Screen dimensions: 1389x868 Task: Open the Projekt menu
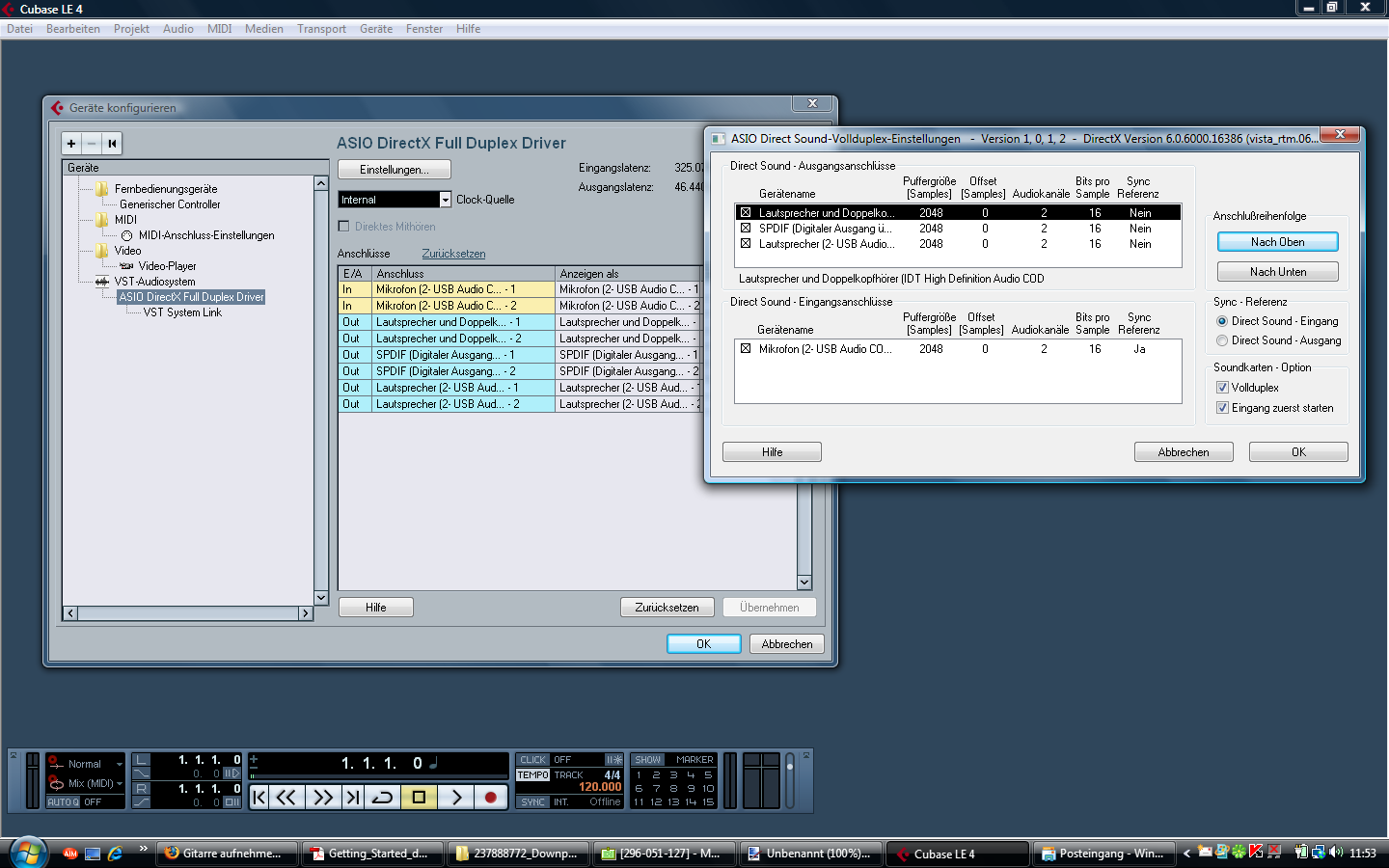click(131, 29)
